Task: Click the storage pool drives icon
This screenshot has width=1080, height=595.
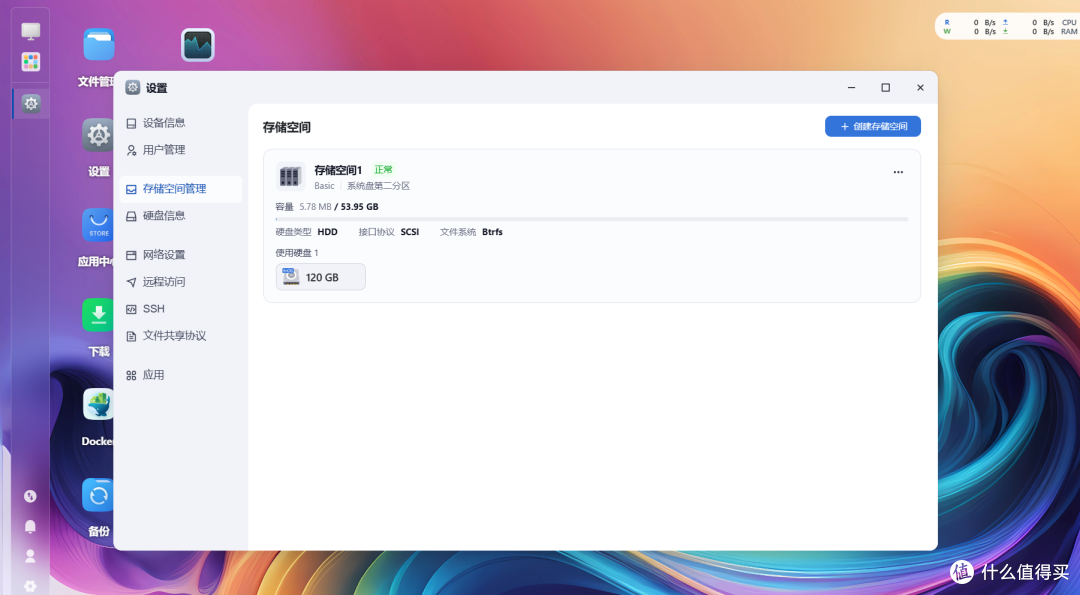Action: (290, 176)
